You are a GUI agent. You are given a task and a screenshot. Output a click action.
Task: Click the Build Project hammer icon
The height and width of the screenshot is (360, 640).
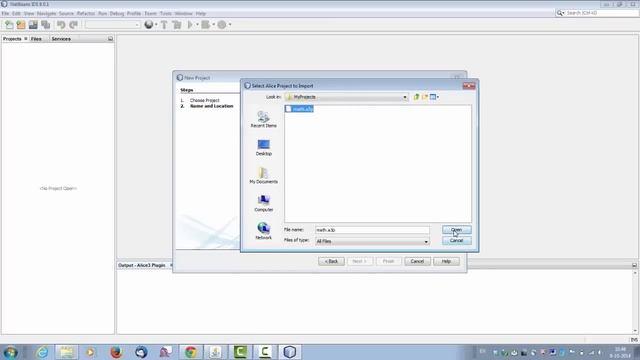[x=164, y=25]
